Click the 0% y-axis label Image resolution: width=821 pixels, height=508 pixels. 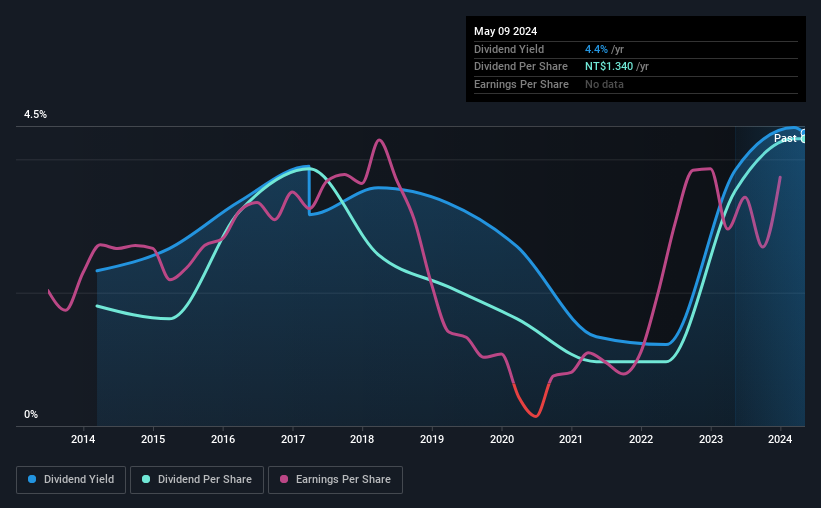(31, 414)
